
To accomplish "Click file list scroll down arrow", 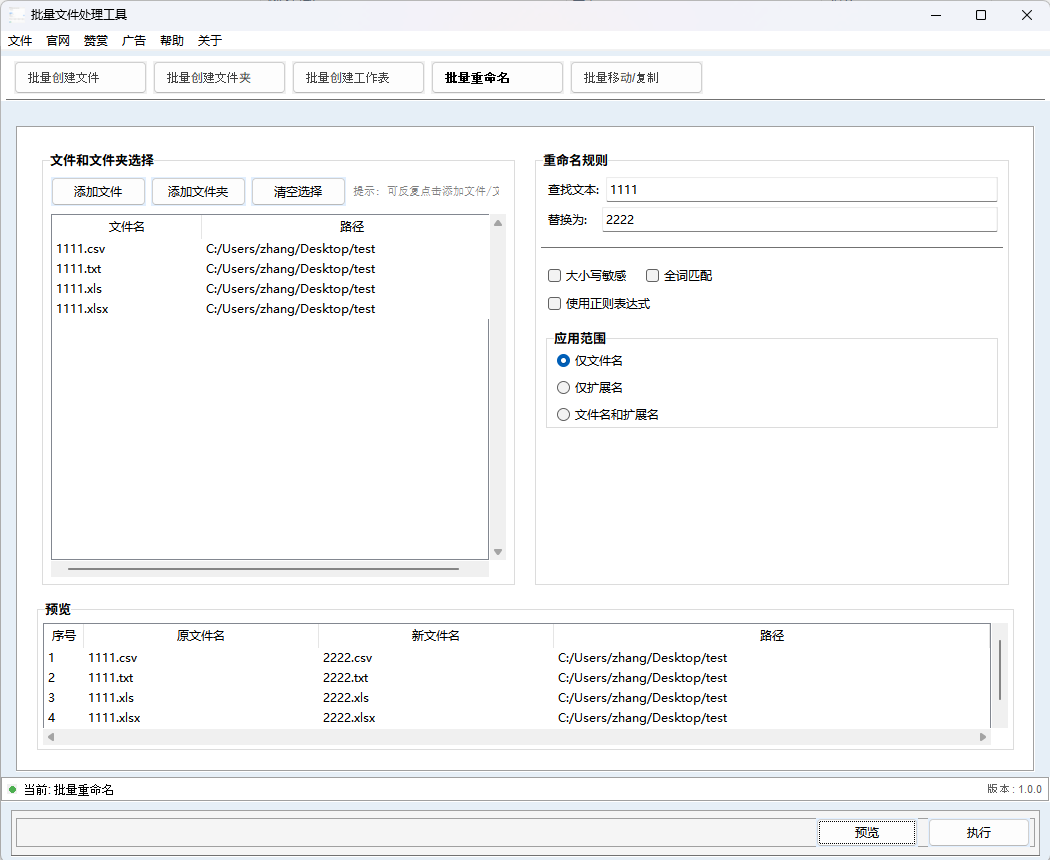I will coord(498,552).
